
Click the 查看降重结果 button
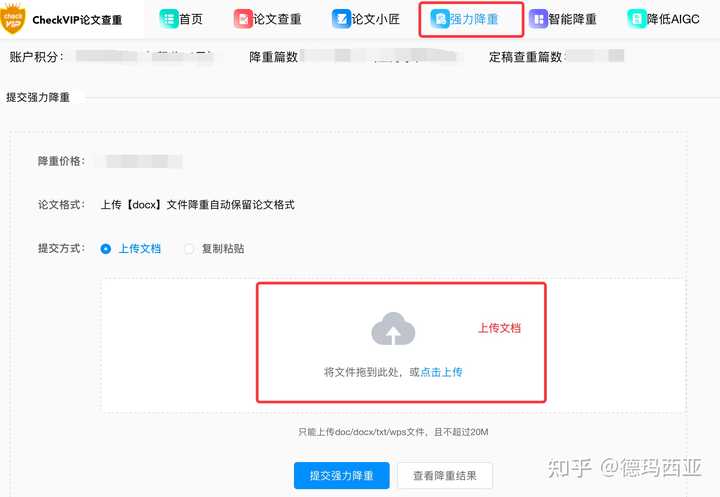pyautogui.click(x=445, y=475)
